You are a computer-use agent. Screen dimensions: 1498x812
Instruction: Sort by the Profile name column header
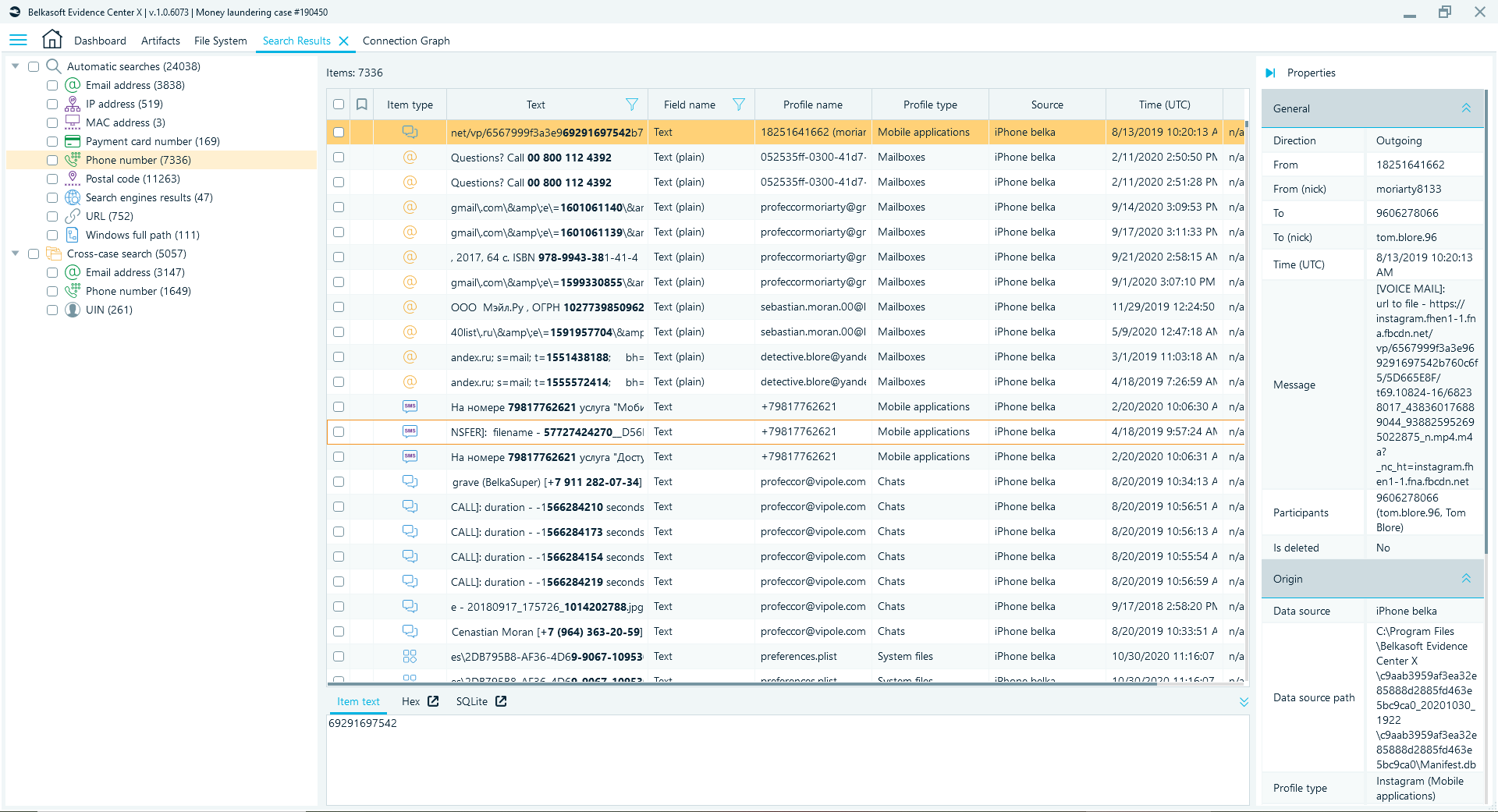tap(813, 105)
